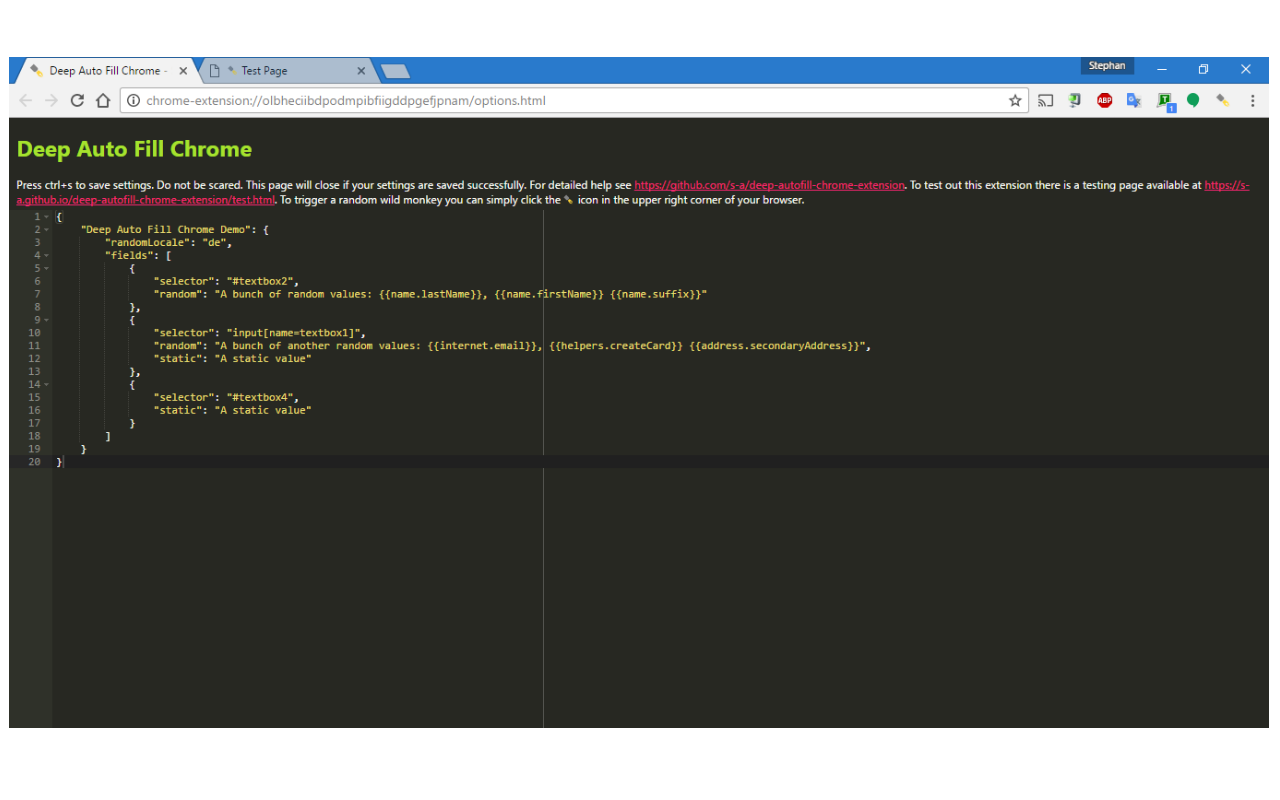
Task: Click line number 10 in the gutter
Action: pyautogui.click(x=35, y=333)
